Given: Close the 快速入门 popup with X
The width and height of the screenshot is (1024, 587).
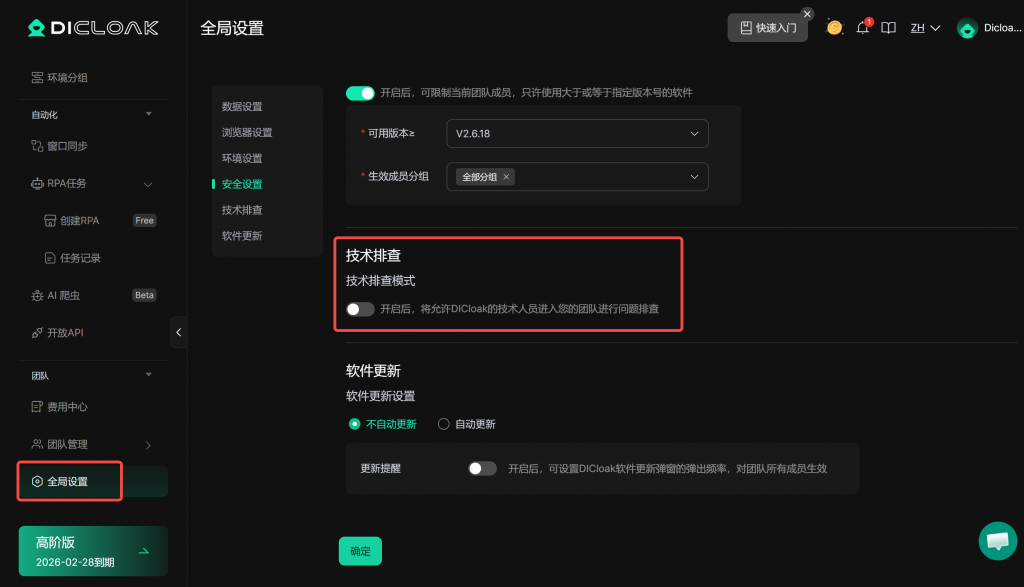Looking at the screenshot, I should coord(807,14).
